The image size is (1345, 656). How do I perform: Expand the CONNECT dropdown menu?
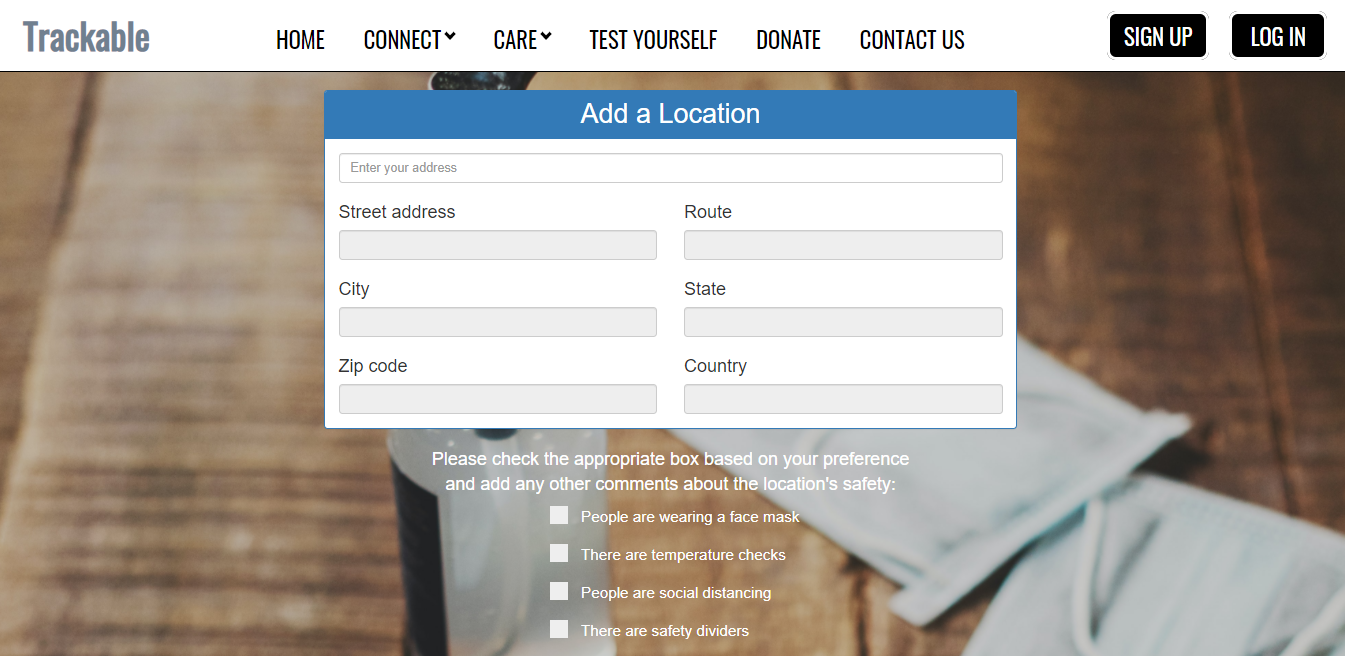click(x=409, y=40)
